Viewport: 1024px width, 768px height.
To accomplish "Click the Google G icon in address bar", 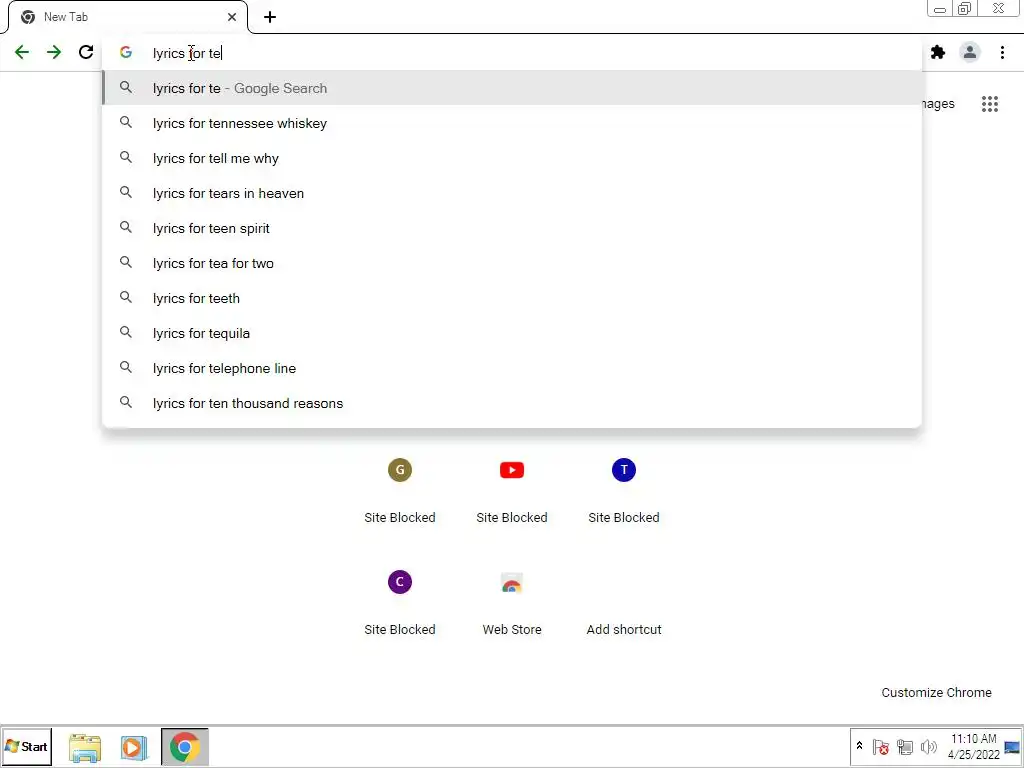I will tap(126, 52).
